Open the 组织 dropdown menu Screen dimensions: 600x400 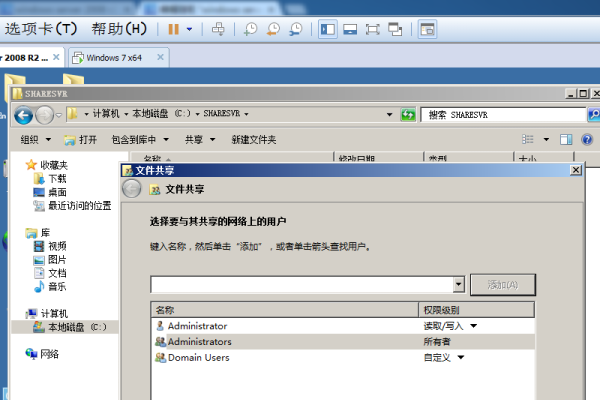tap(36, 140)
